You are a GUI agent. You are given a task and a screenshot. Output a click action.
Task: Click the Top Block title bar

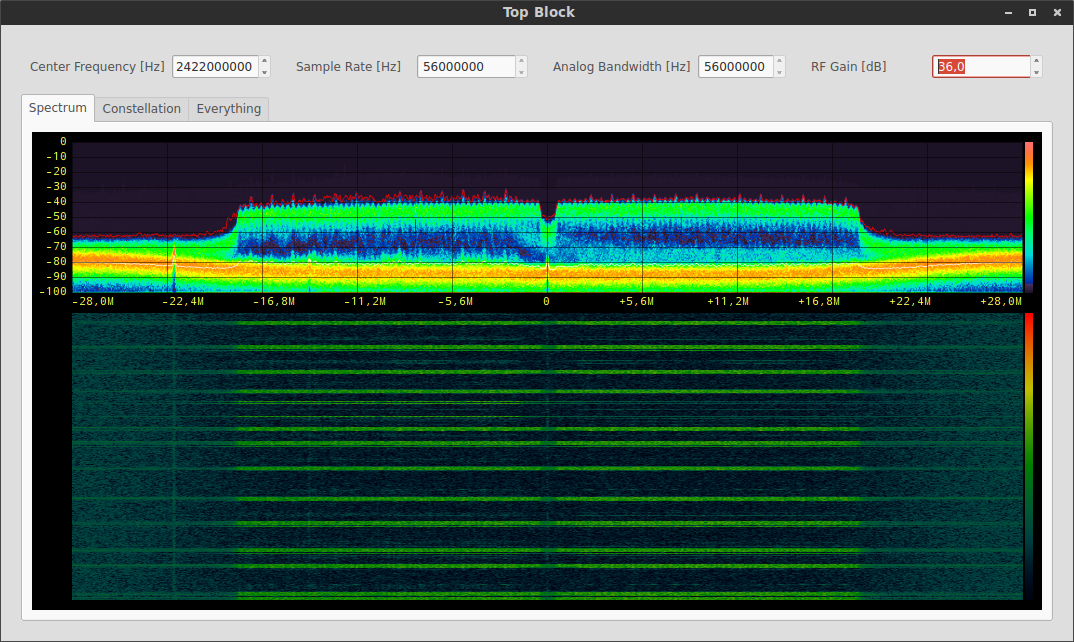(x=537, y=12)
